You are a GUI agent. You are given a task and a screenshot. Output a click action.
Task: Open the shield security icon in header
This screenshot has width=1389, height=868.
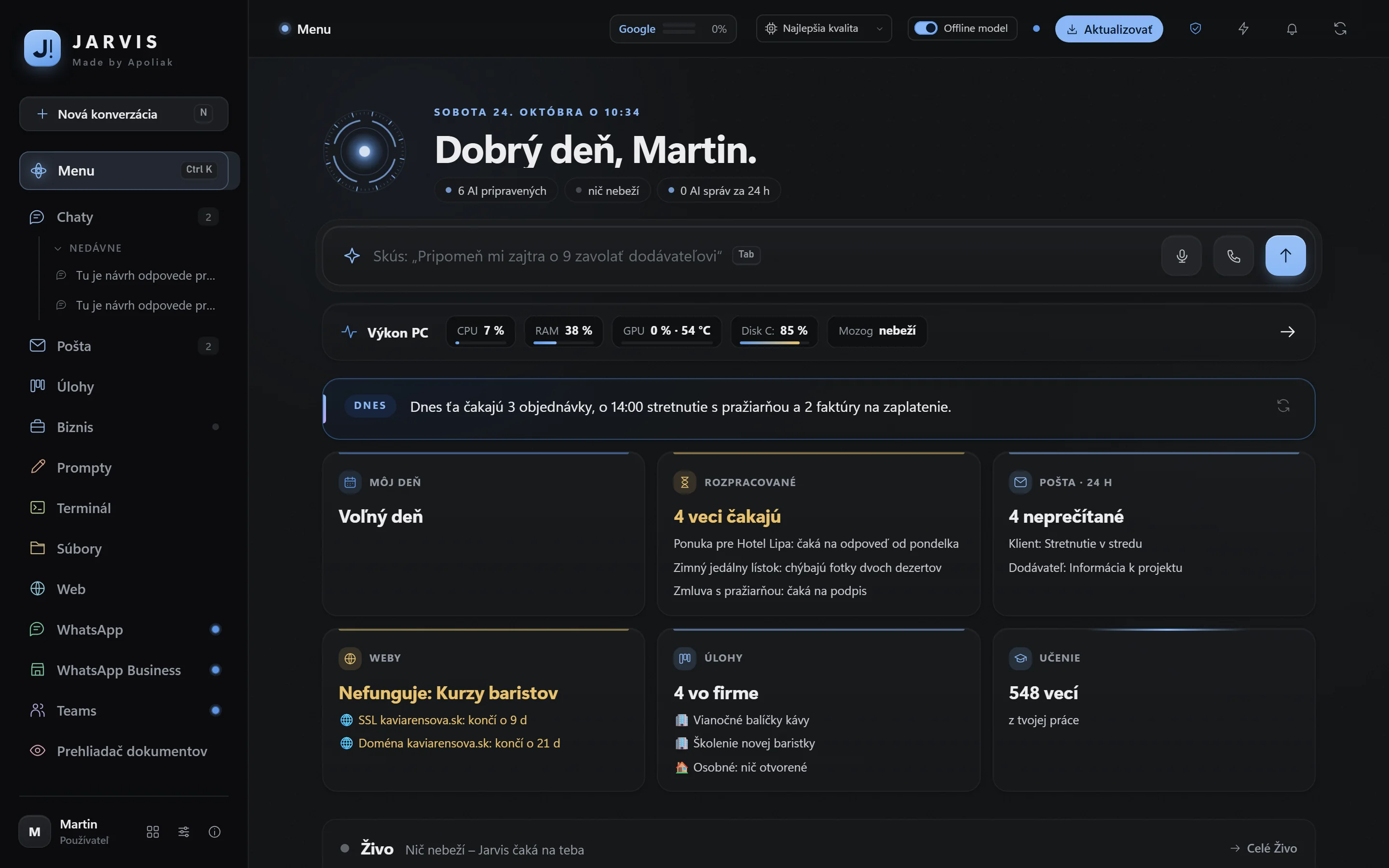pyautogui.click(x=1196, y=29)
